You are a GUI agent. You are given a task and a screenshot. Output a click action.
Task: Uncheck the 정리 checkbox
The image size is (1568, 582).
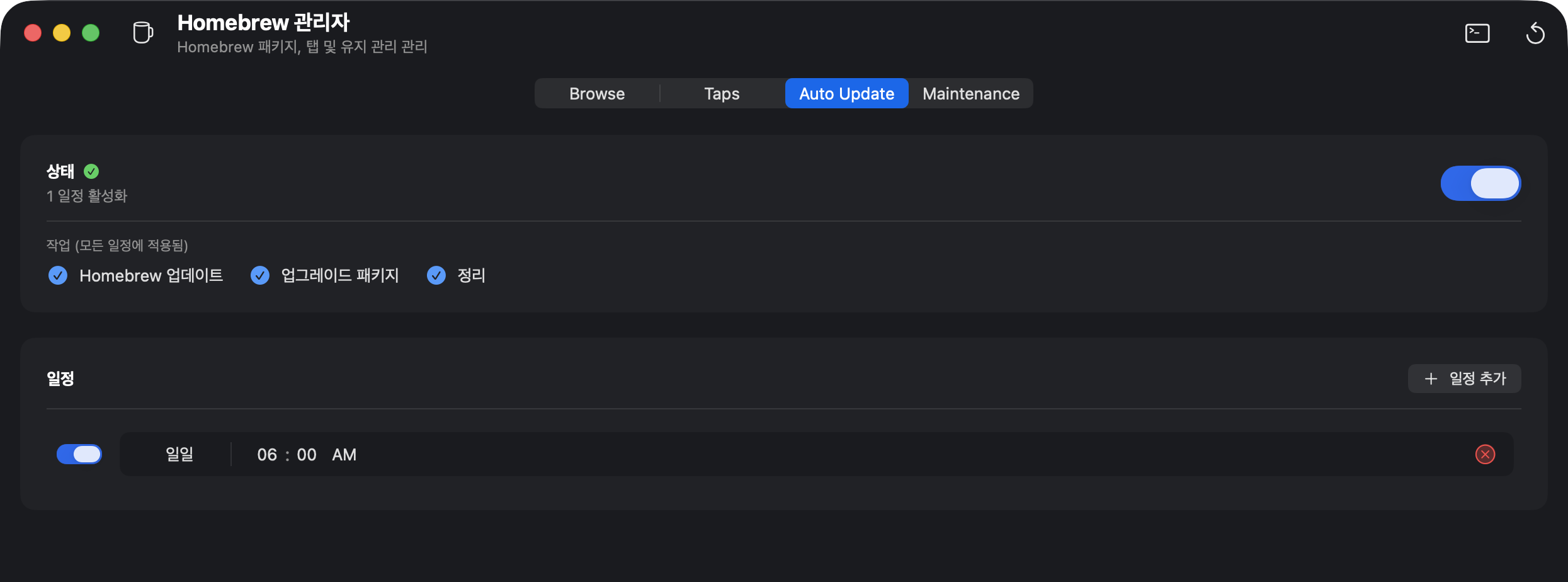point(436,275)
